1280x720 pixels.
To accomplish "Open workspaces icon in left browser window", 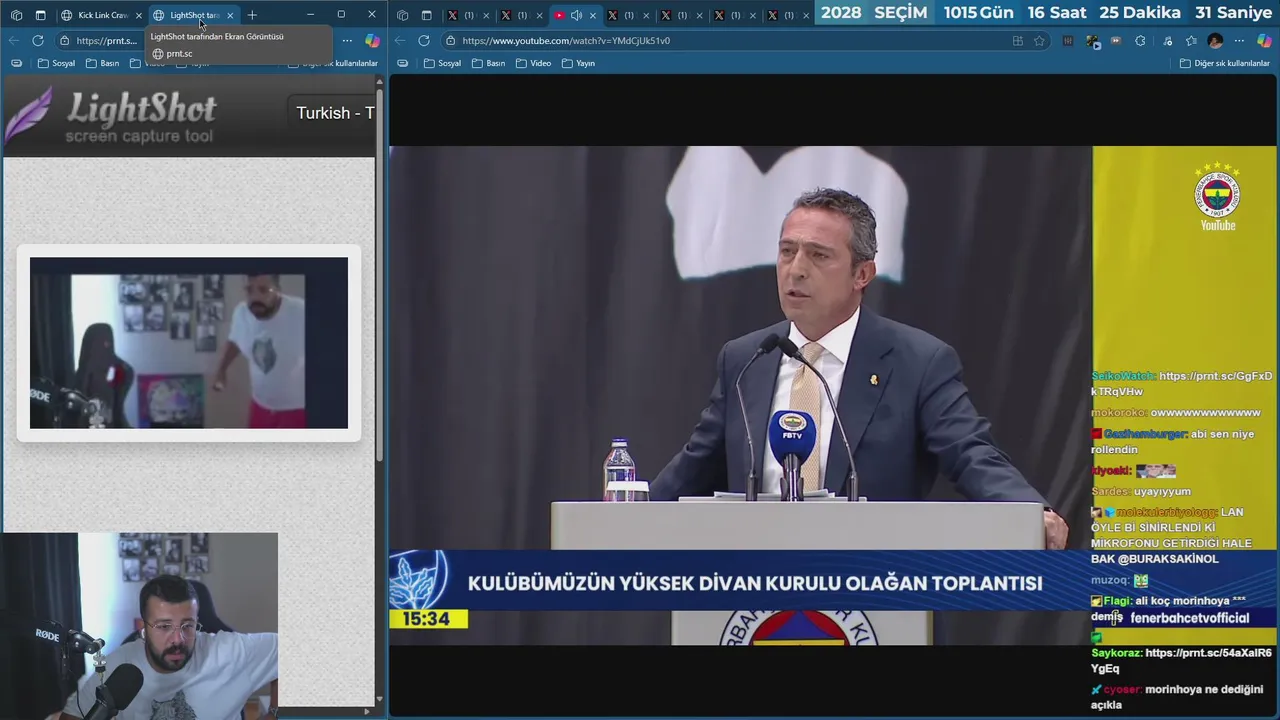I will pyautogui.click(x=16, y=15).
